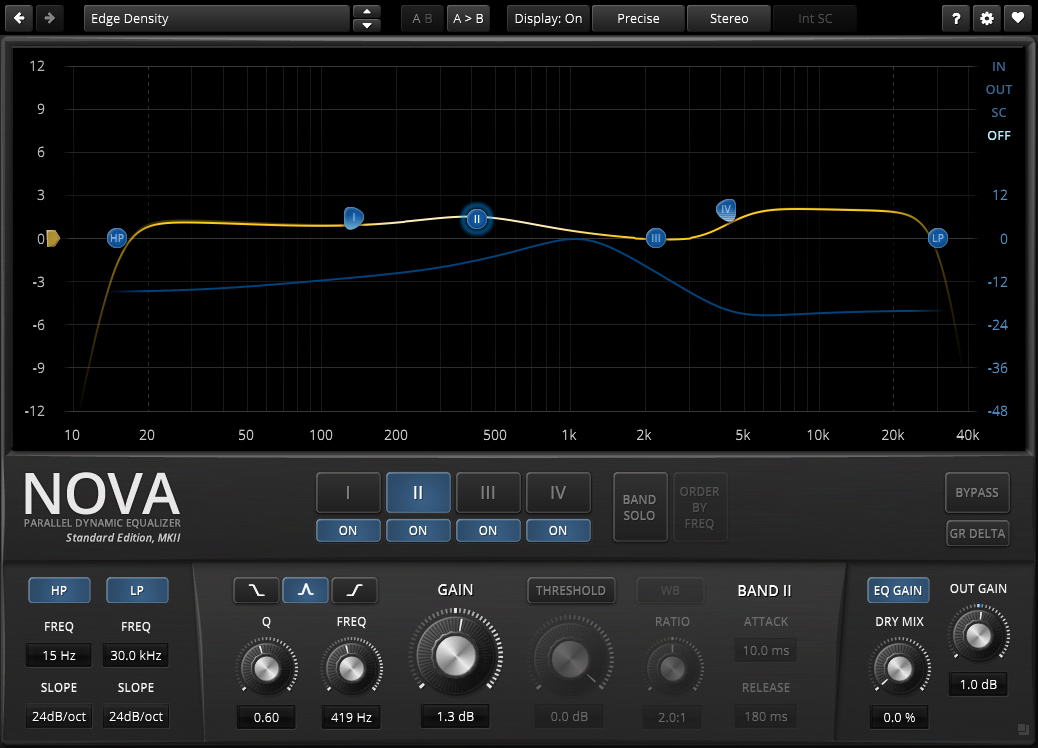Viewport: 1038px width, 748px height.
Task: Select band I tab
Action: point(348,492)
